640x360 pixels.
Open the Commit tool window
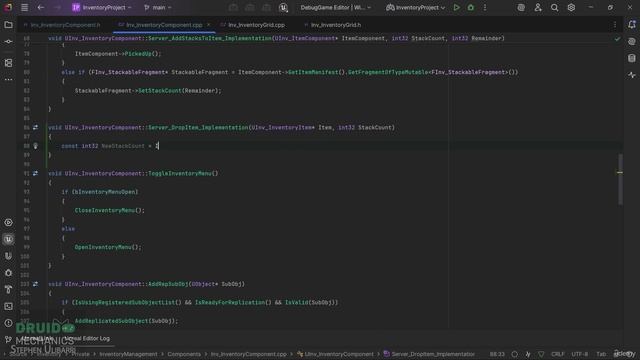(8, 42)
